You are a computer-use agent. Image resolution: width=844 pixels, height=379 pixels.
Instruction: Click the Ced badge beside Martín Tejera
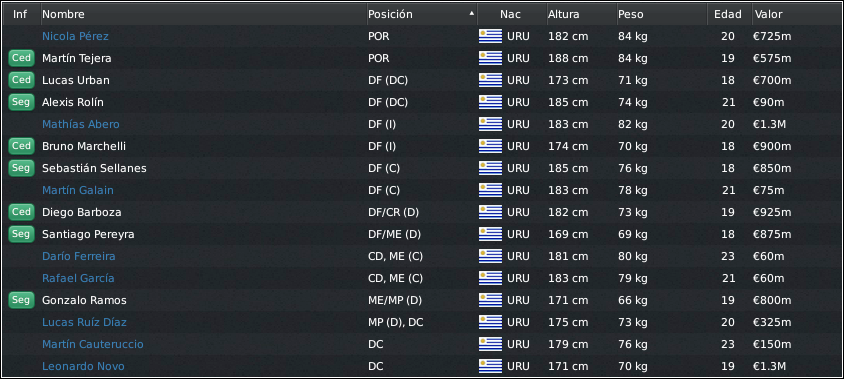click(22, 58)
